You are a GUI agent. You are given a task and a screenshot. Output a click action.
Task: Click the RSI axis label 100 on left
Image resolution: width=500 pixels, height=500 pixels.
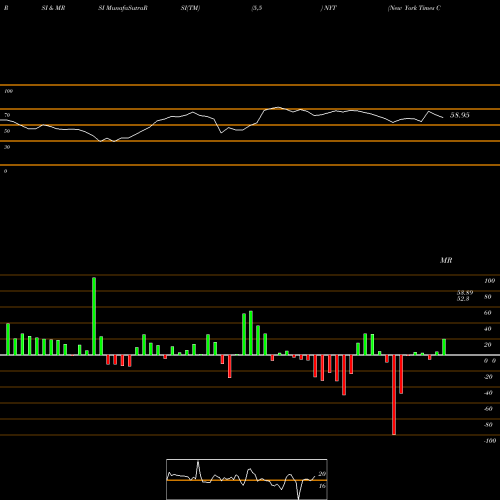click(8, 91)
